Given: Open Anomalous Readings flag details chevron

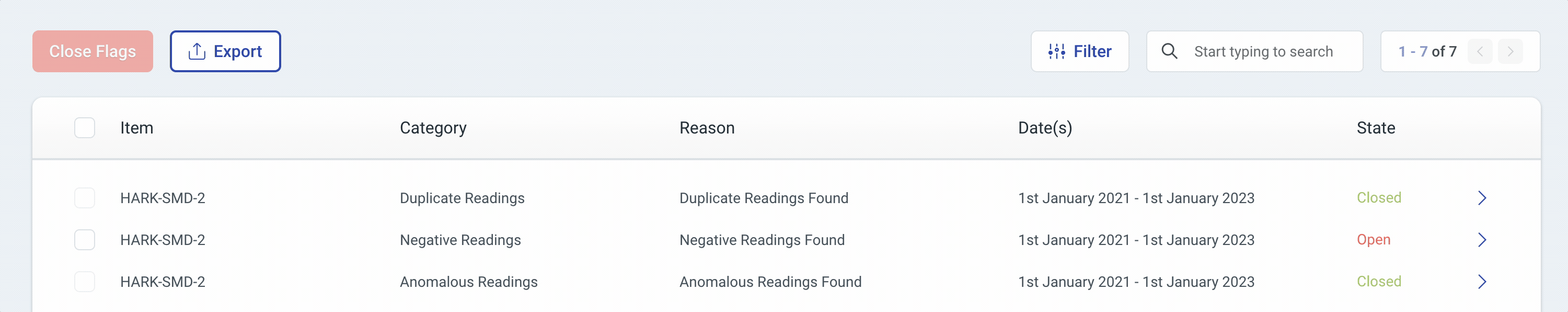Looking at the screenshot, I should (1482, 282).
